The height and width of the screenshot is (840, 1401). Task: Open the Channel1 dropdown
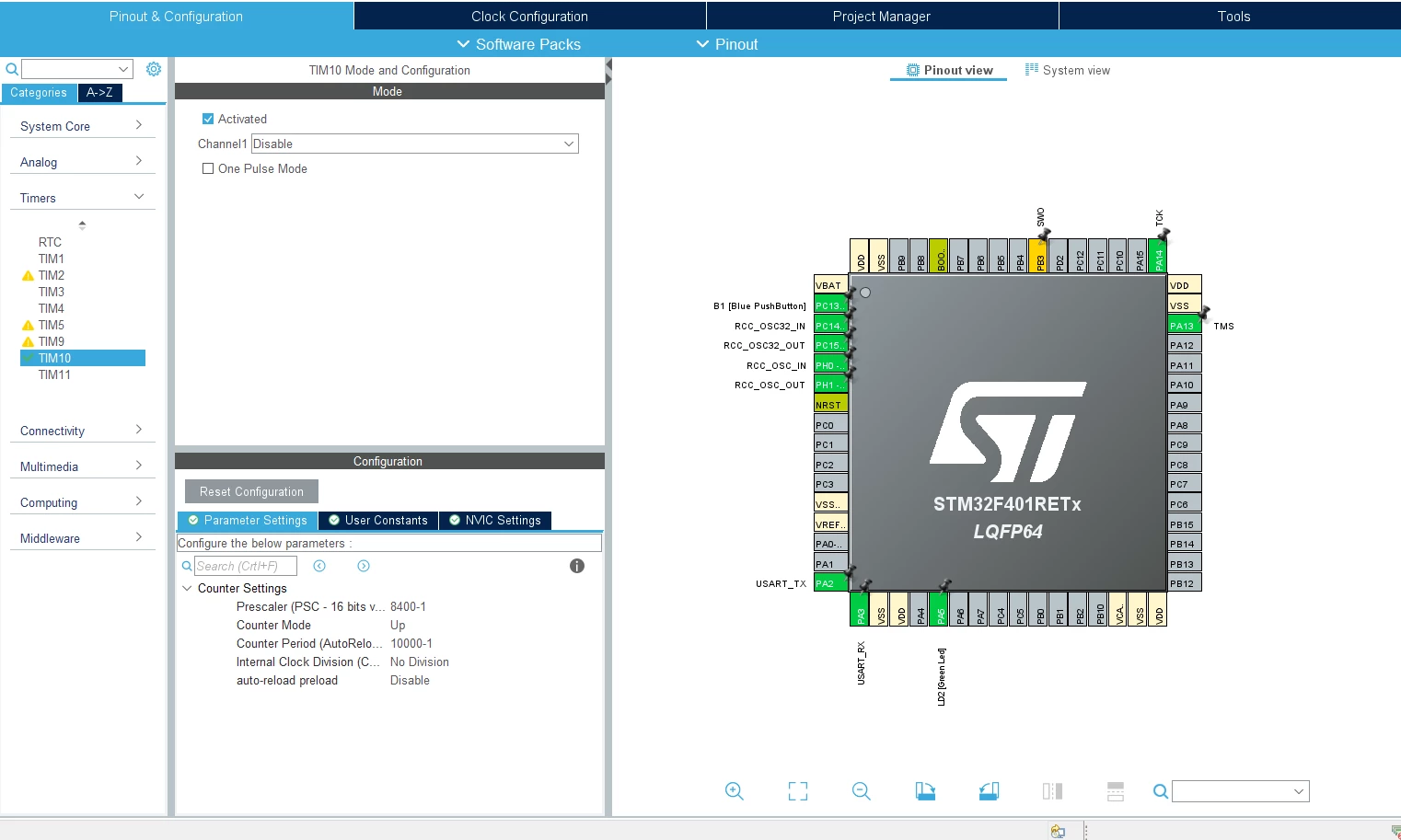(x=415, y=144)
